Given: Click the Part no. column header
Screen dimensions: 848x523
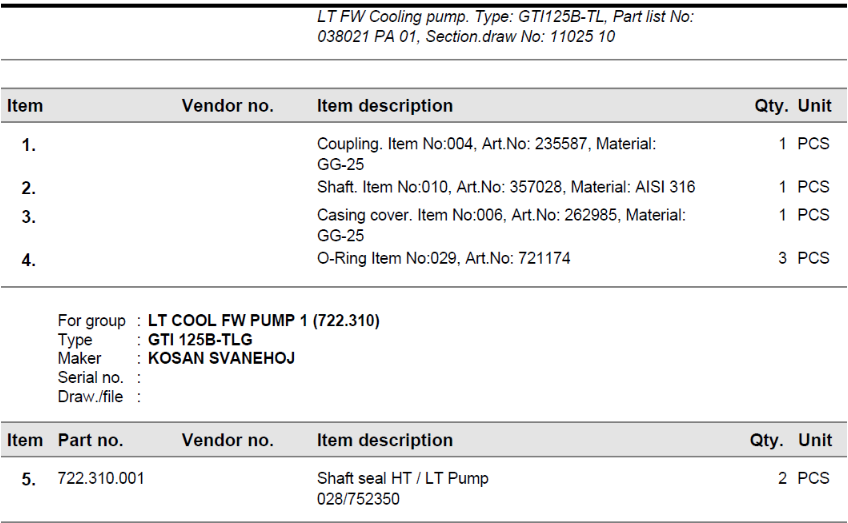Looking at the screenshot, I should pos(90,440).
